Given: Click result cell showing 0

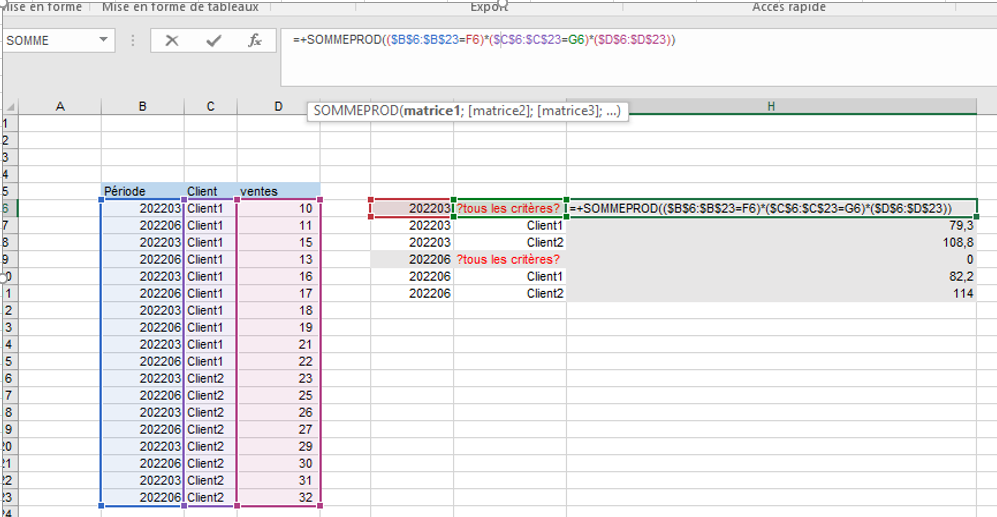Looking at the screenshot, I should [771, 259].
